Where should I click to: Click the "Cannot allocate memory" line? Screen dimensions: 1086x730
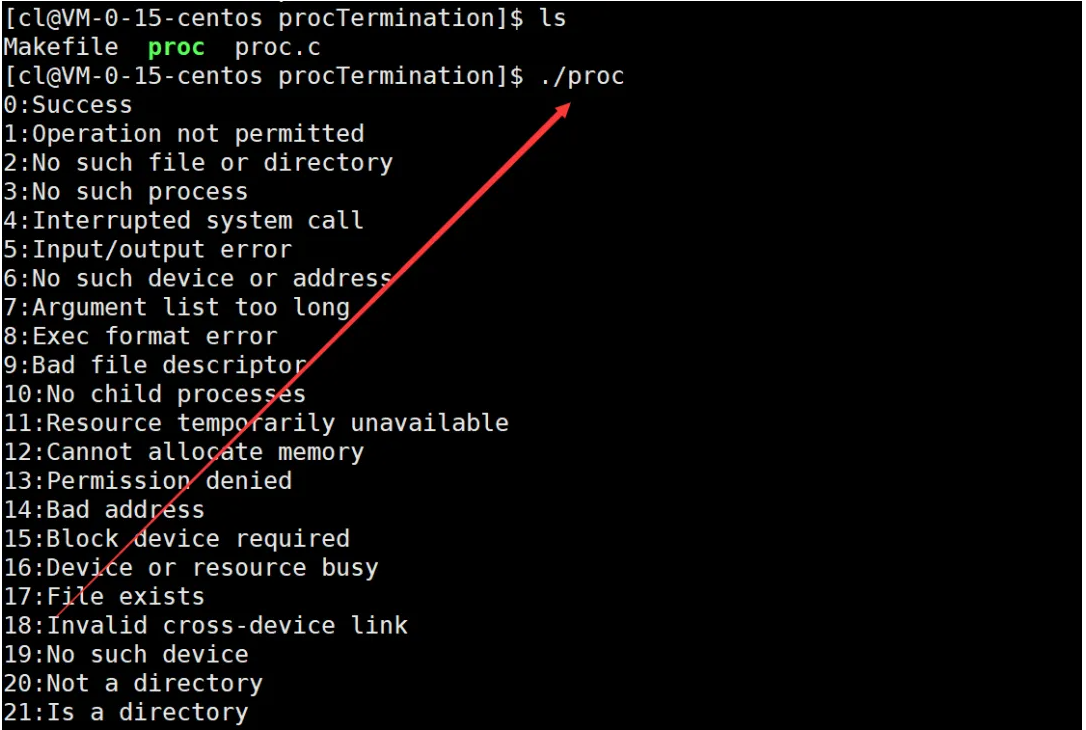click(184, 453)
